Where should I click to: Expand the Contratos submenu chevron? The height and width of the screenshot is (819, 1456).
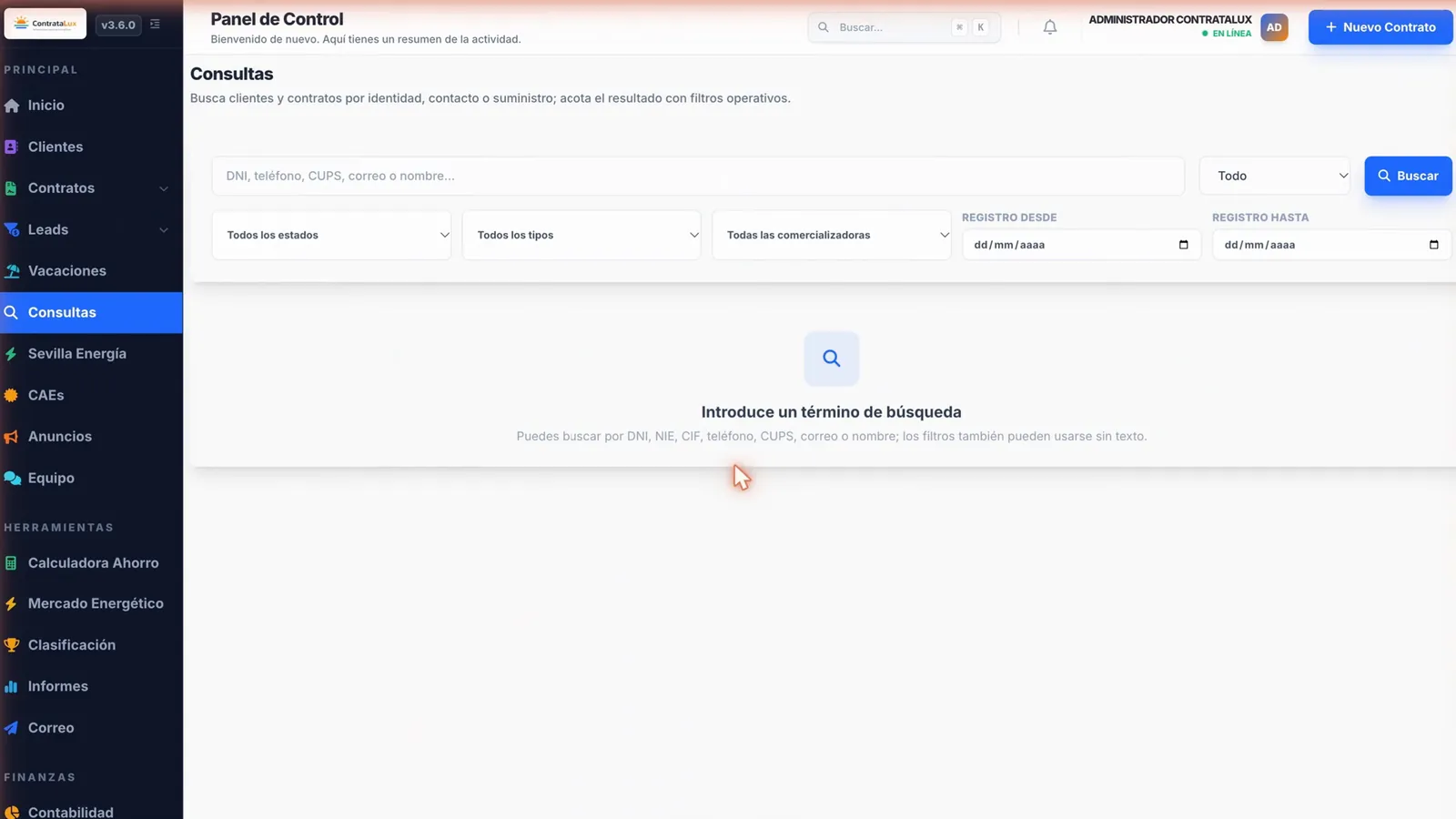[164, 188]
